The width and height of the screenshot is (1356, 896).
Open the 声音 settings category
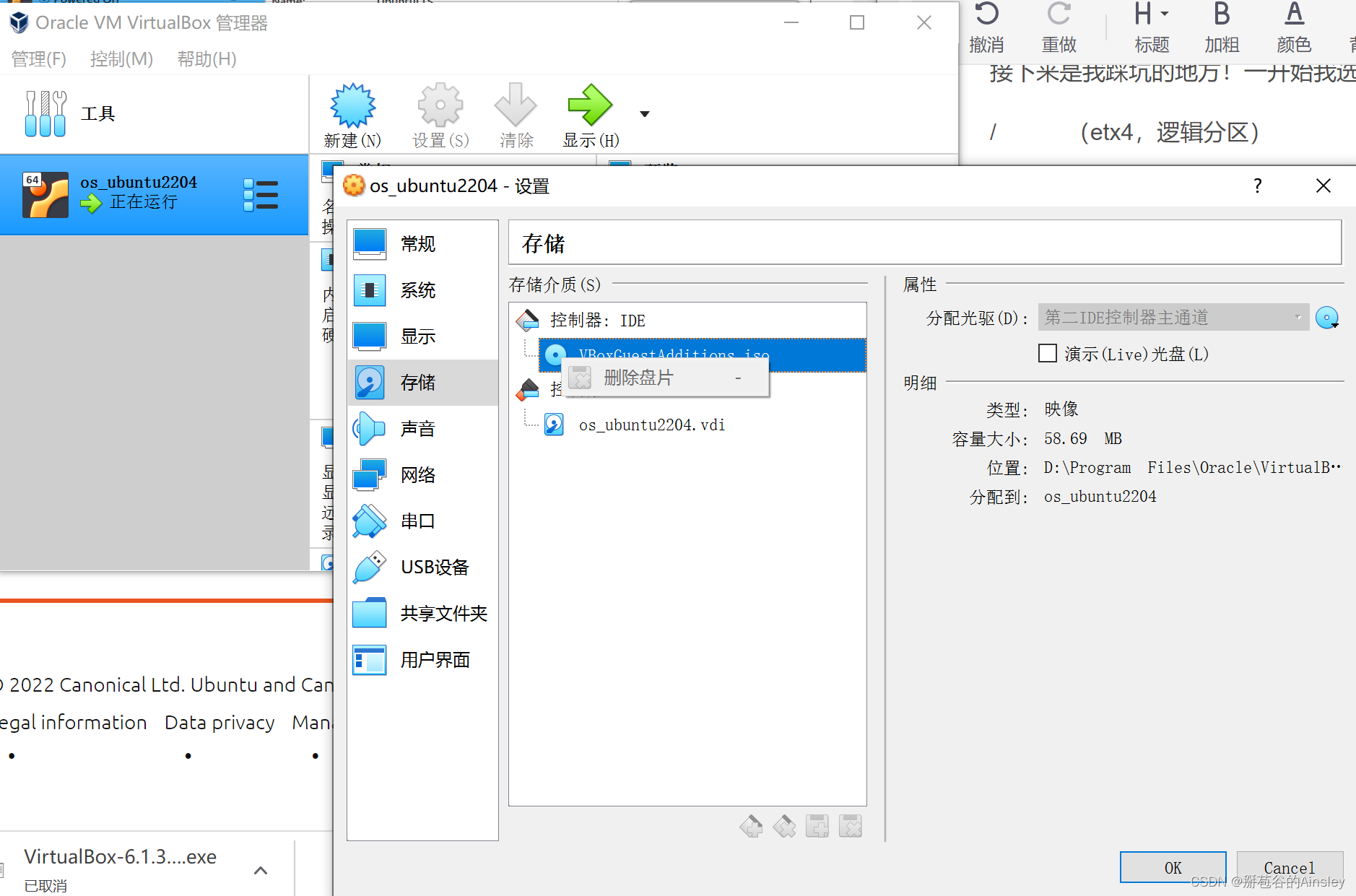click(423, 429)
